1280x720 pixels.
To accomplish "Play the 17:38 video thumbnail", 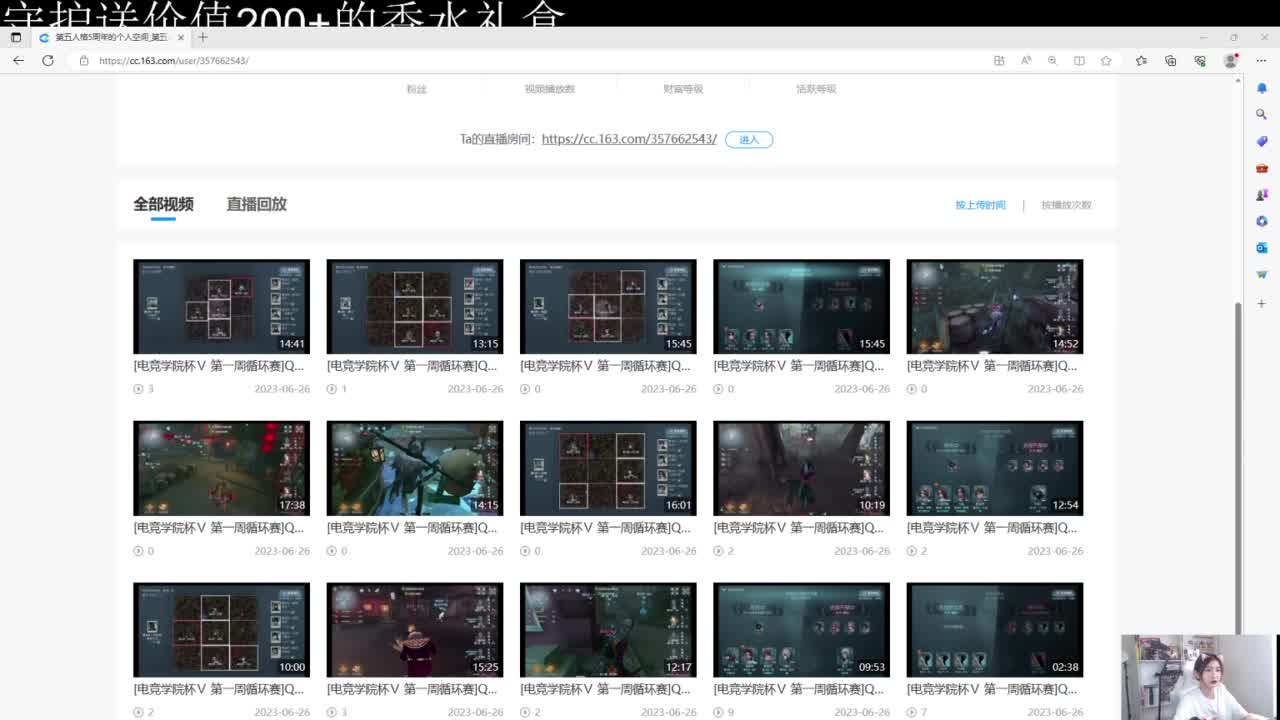I will point(221,468).
